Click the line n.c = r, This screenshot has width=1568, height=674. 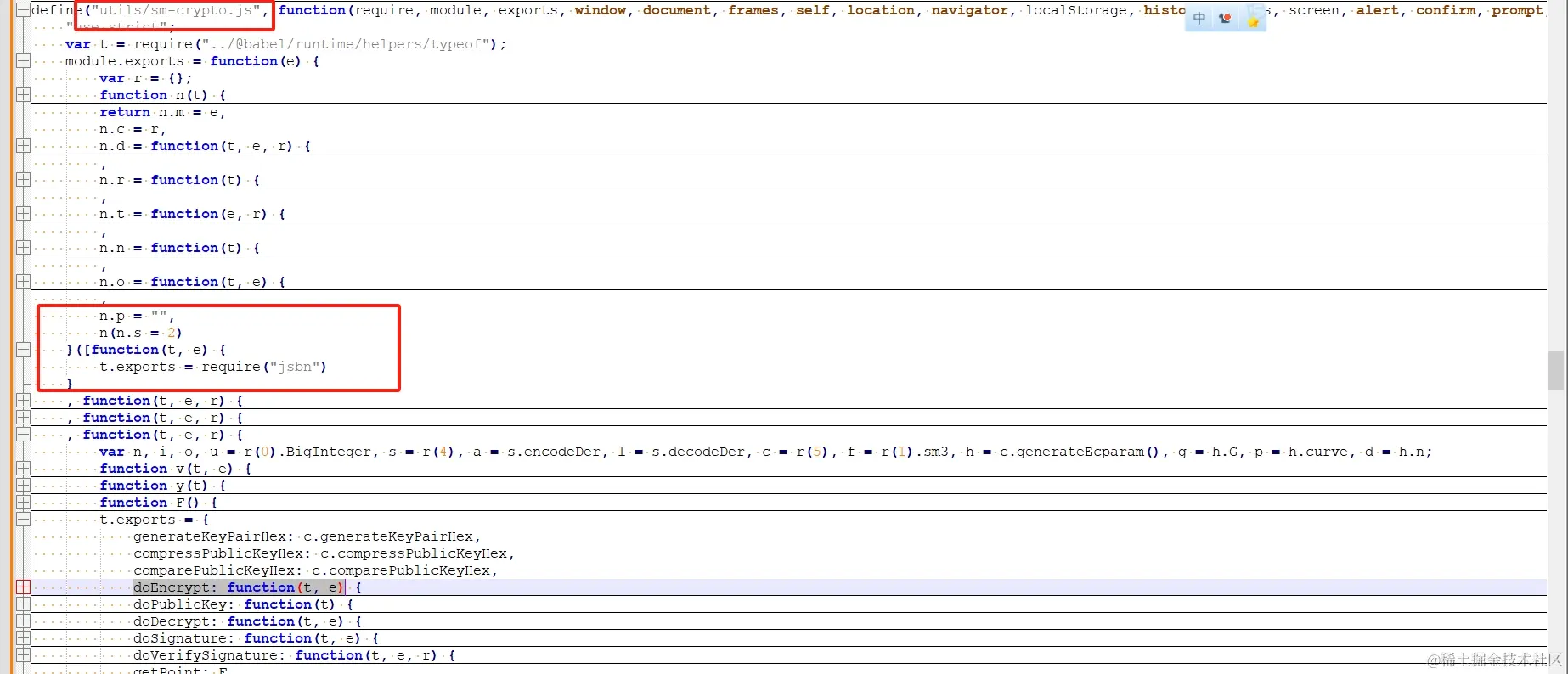[x=133, y=129]
